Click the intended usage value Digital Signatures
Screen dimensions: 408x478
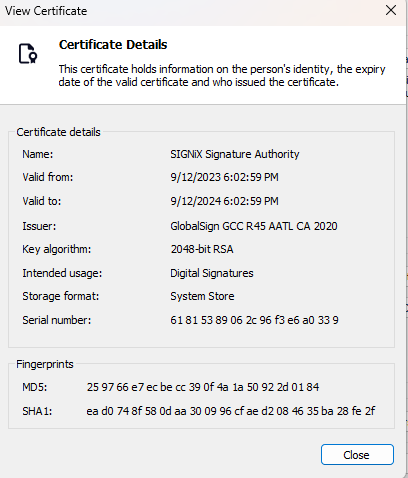tap(212, 273)
